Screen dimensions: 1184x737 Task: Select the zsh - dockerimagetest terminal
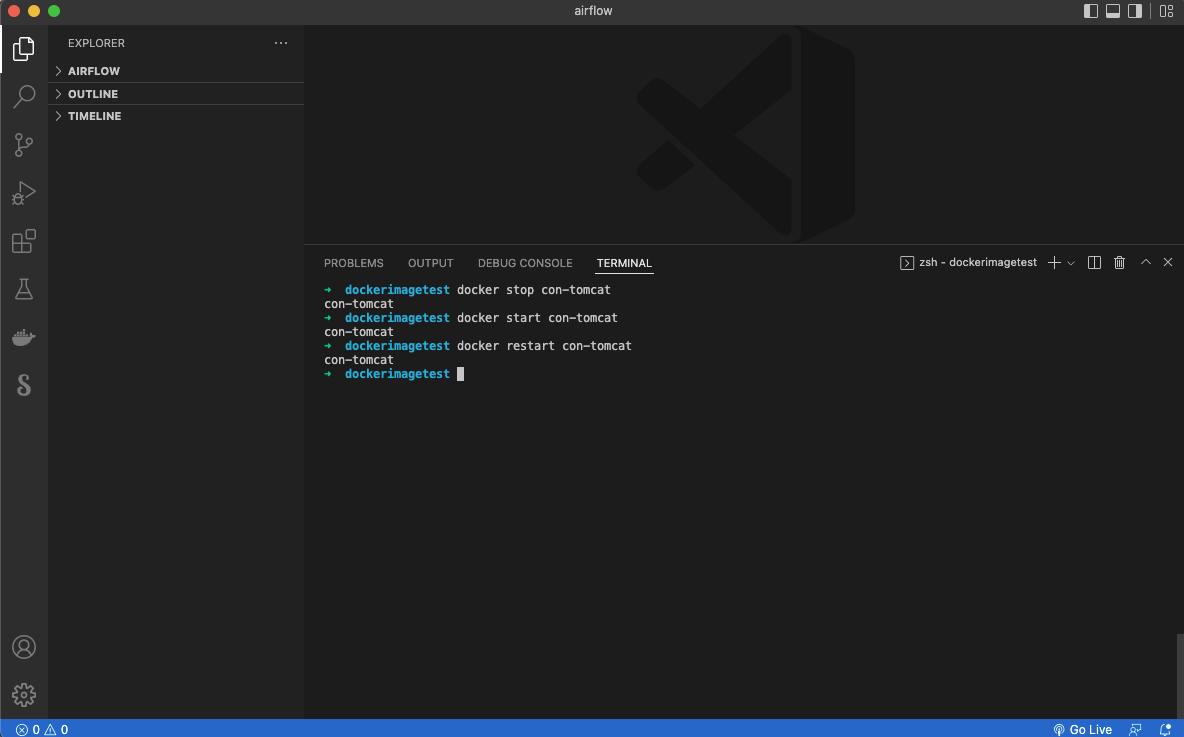click(968, 263)
